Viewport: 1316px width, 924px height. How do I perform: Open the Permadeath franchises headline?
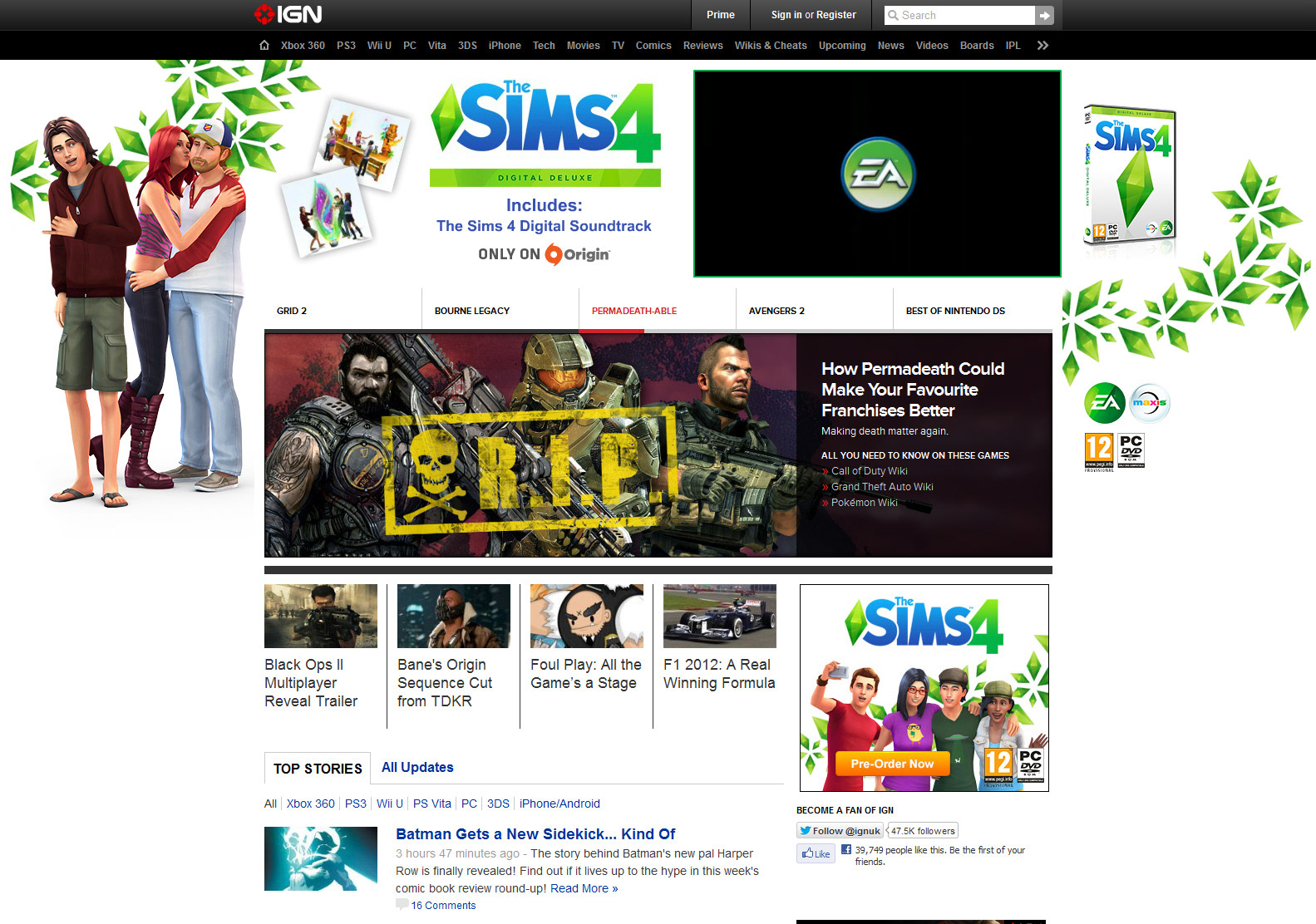click(x=913, y=390)
